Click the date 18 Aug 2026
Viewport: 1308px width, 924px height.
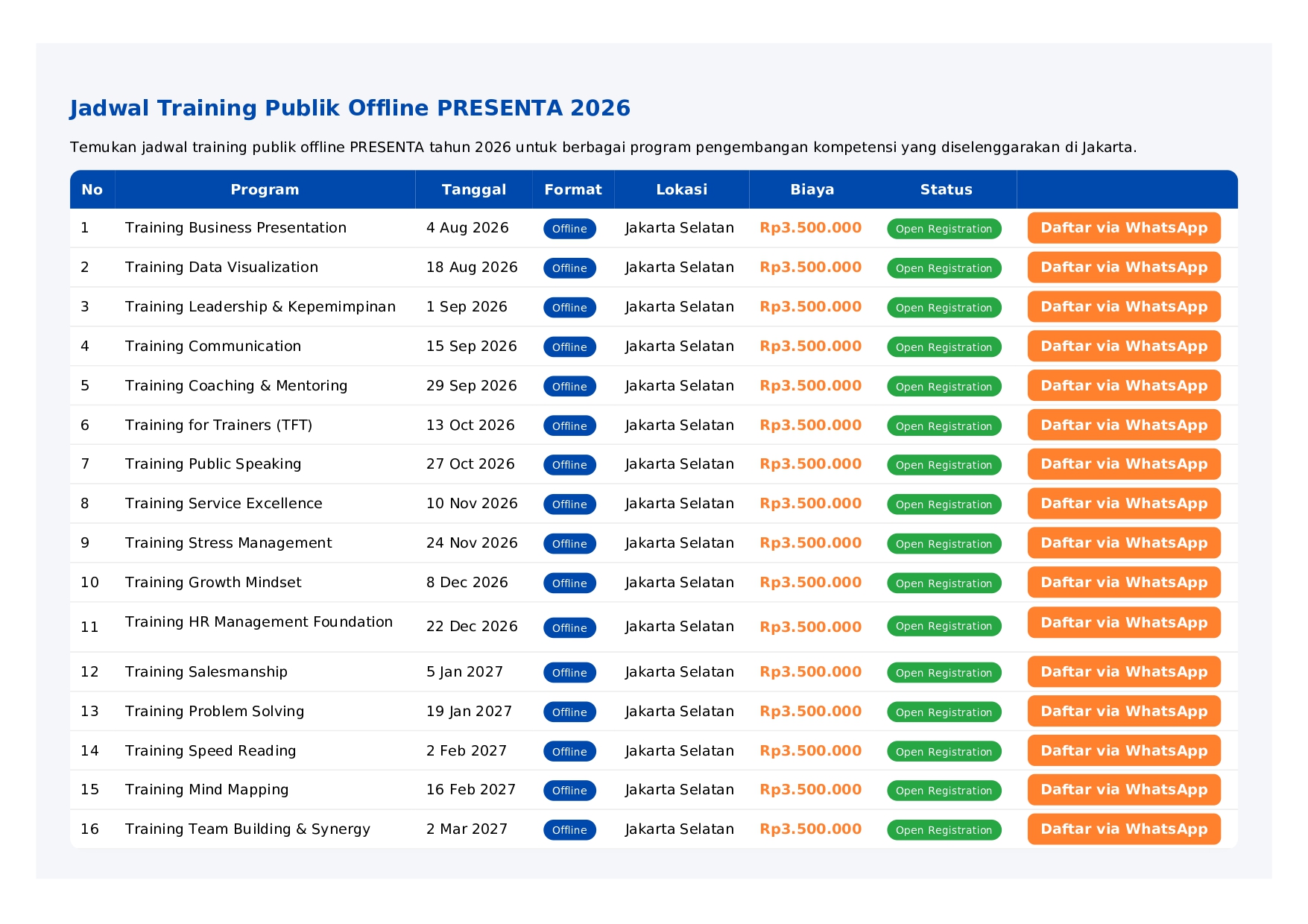472,268
